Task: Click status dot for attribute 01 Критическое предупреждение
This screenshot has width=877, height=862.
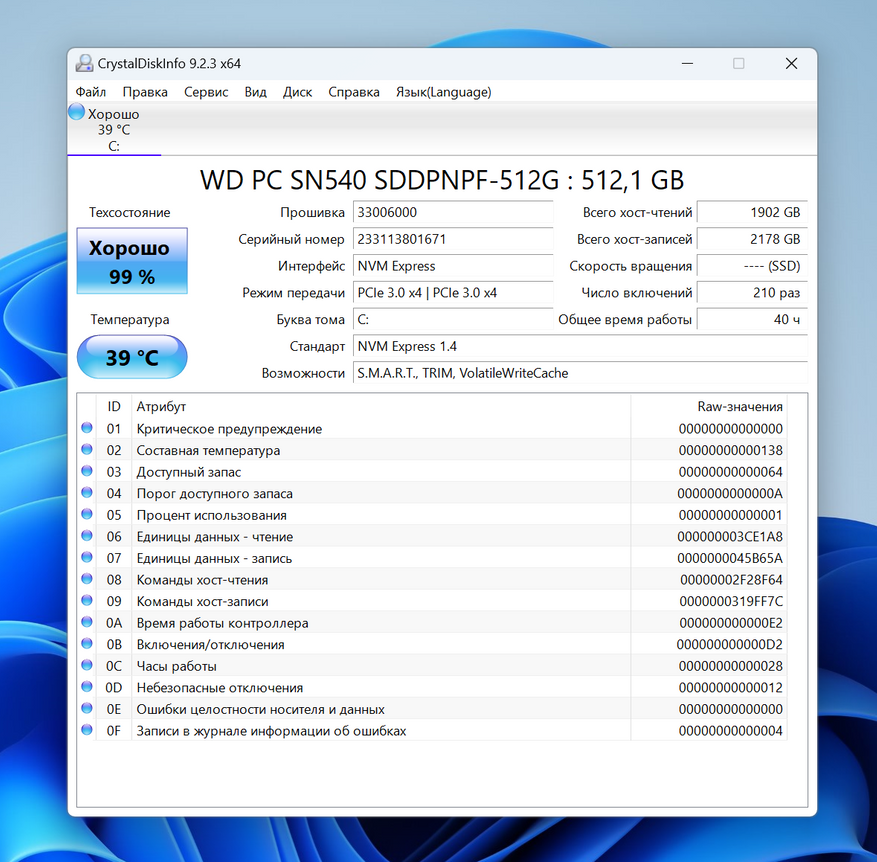Action: coord(87,428)
